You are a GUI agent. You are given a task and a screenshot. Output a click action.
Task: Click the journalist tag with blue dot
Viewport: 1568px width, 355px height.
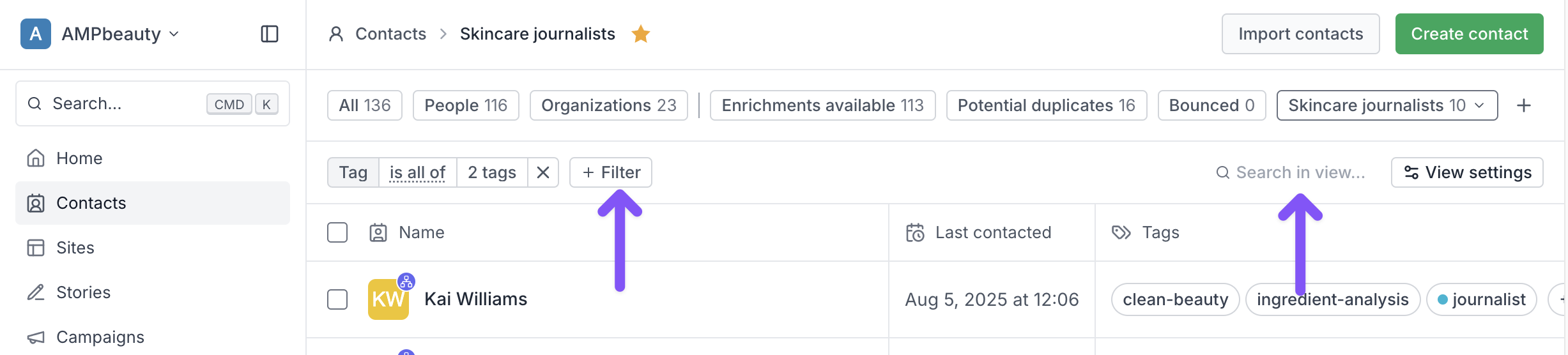pyautogui.click(x=1481, y=299)
